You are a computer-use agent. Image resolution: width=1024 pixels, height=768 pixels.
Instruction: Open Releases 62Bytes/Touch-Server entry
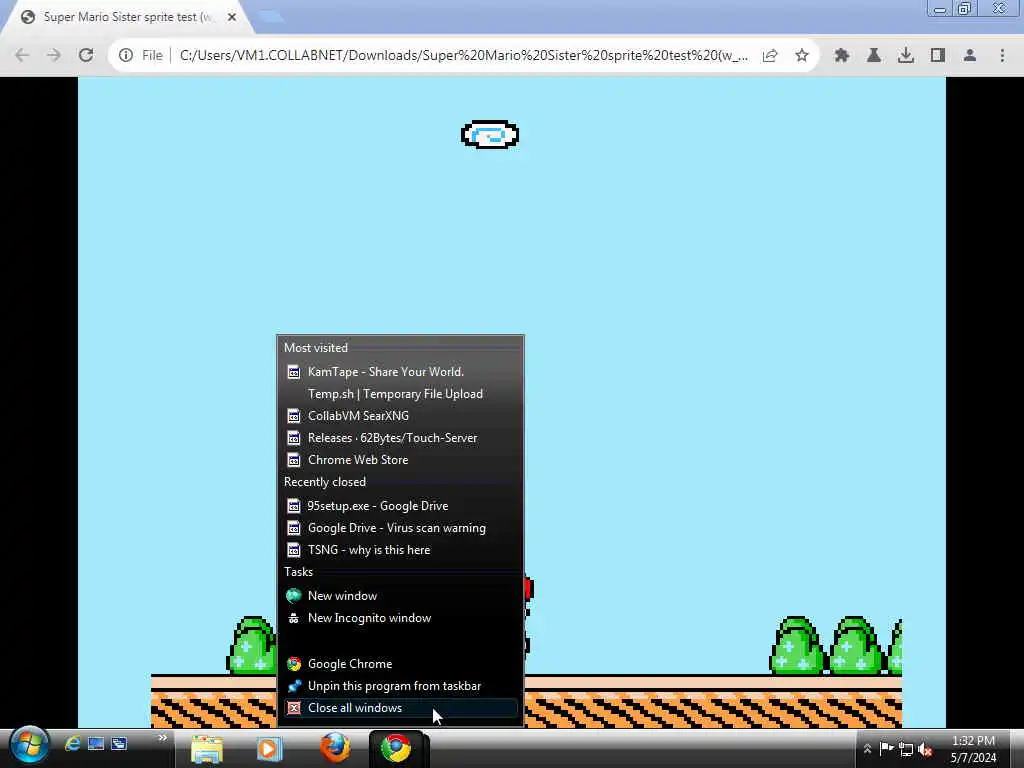(x=400, y=438)
